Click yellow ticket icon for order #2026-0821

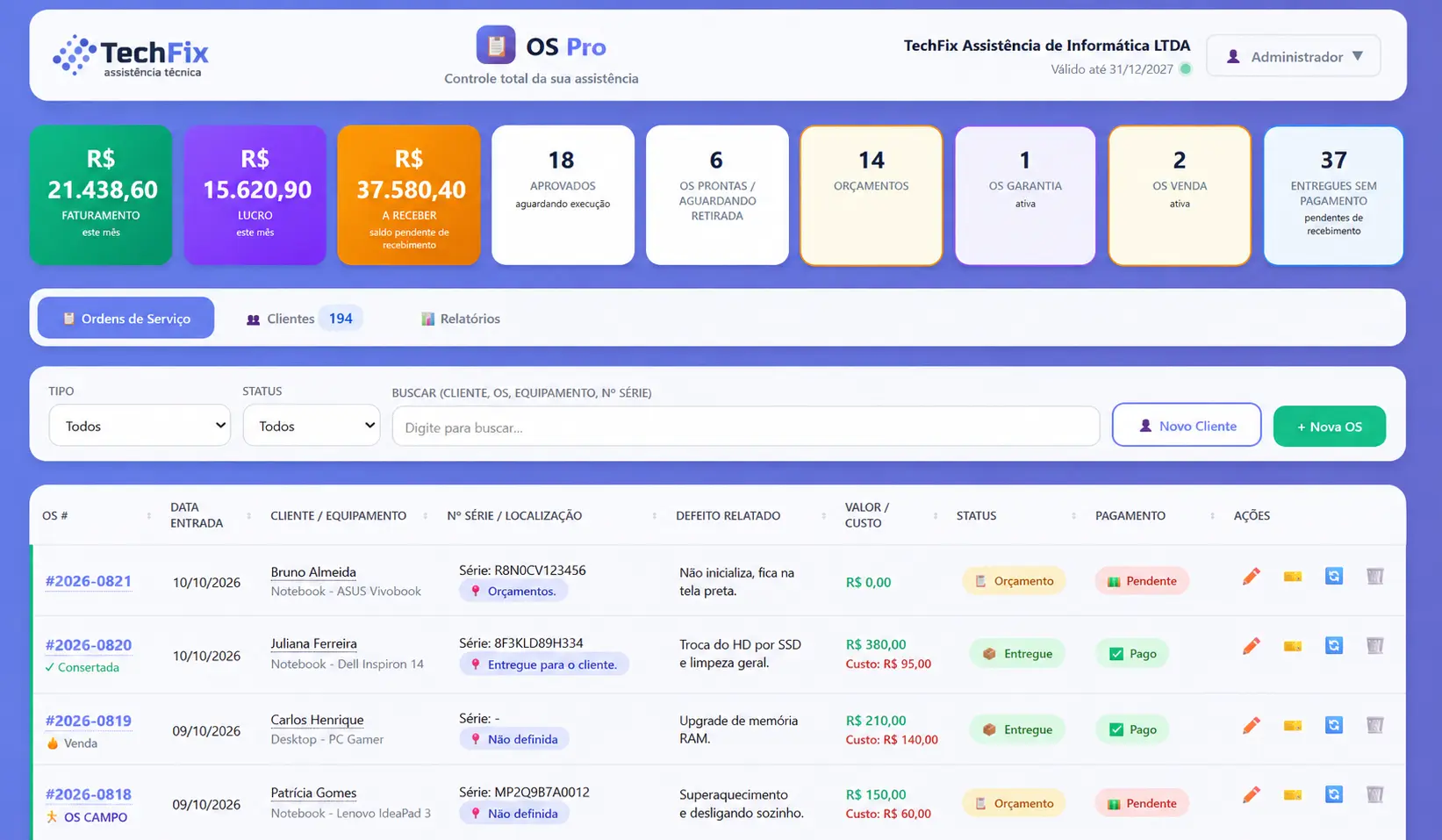click(x=1293, y=577)
